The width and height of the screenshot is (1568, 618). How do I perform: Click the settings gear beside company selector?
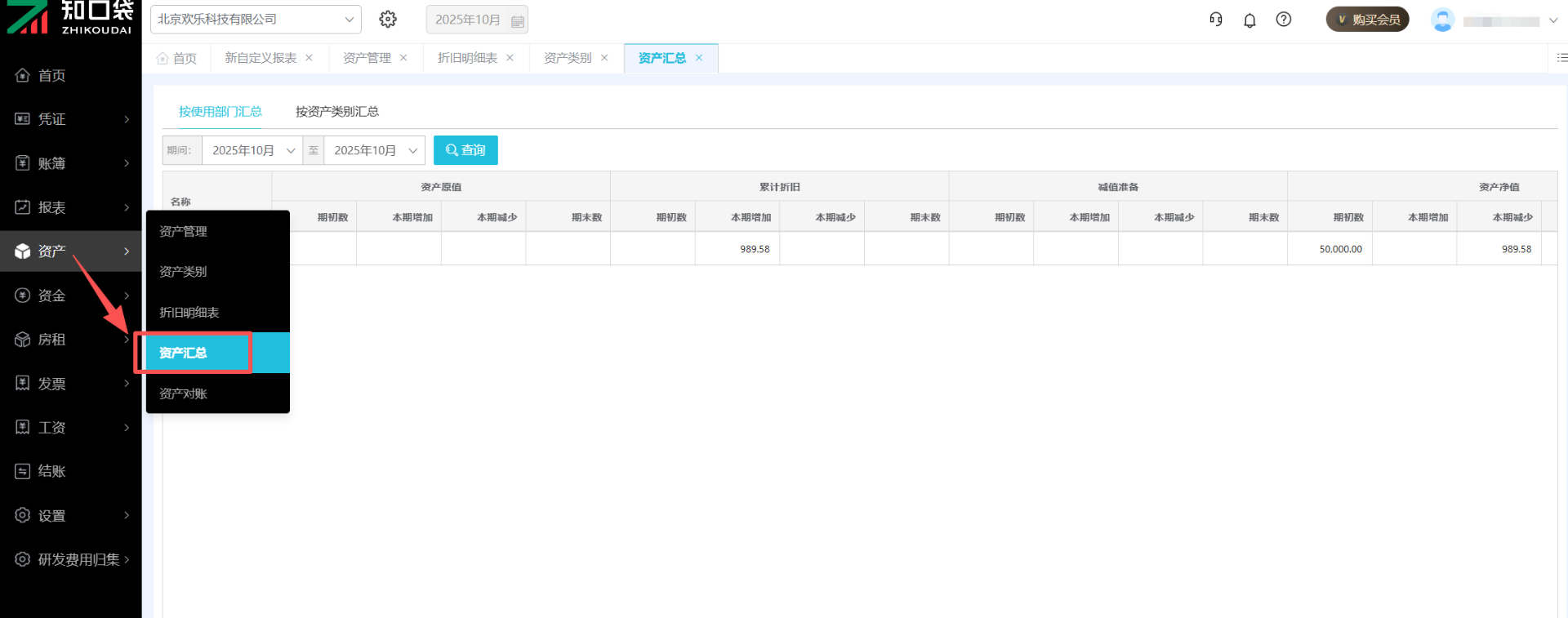[388, 19]
